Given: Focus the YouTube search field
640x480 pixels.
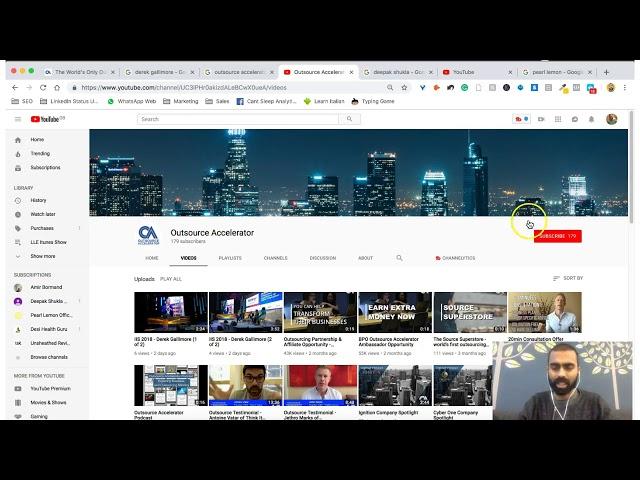Looking at the screenshot, I should pos(238,119).
